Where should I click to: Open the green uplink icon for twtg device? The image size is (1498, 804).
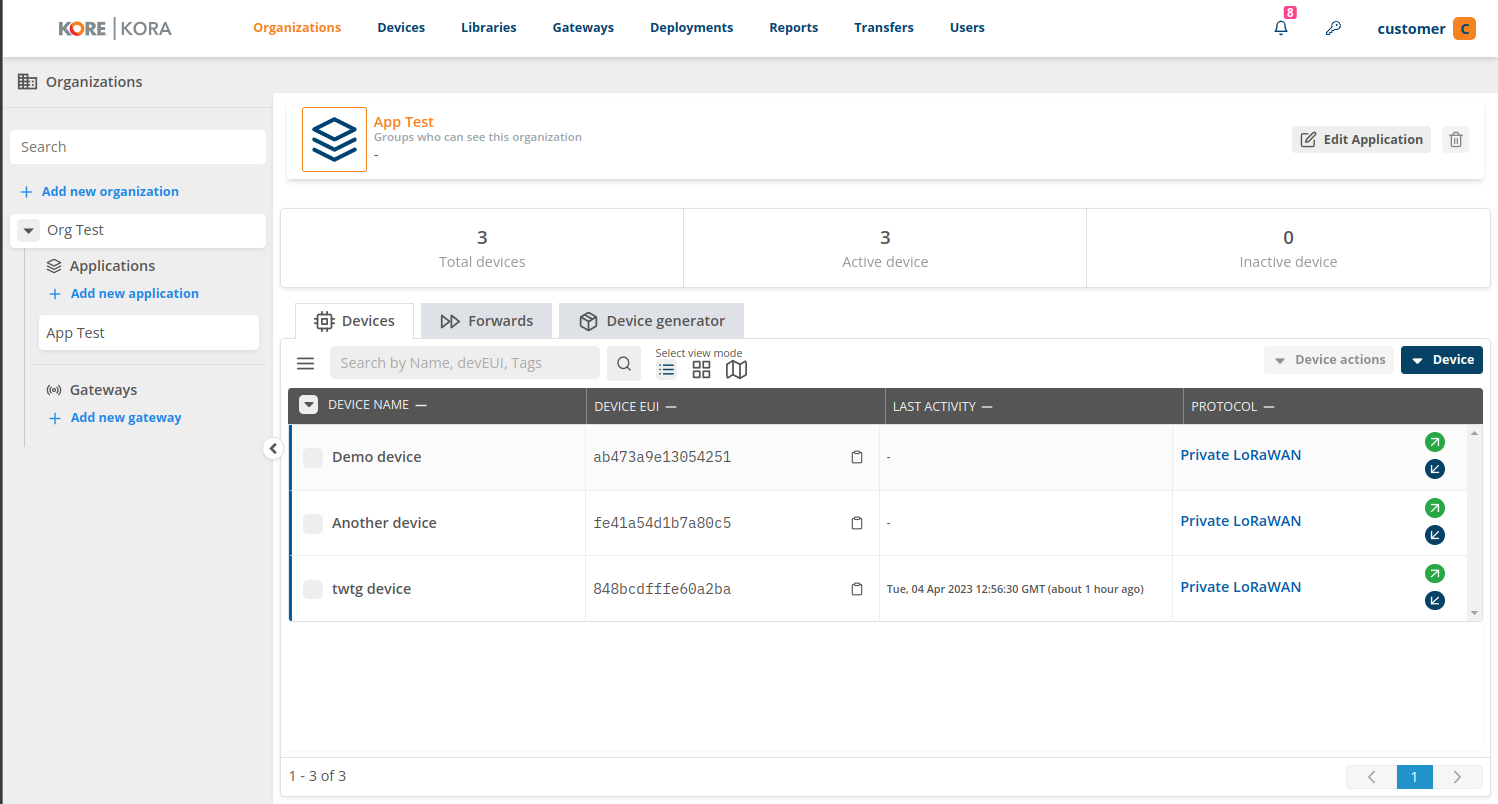click(x=1435, y=573)
